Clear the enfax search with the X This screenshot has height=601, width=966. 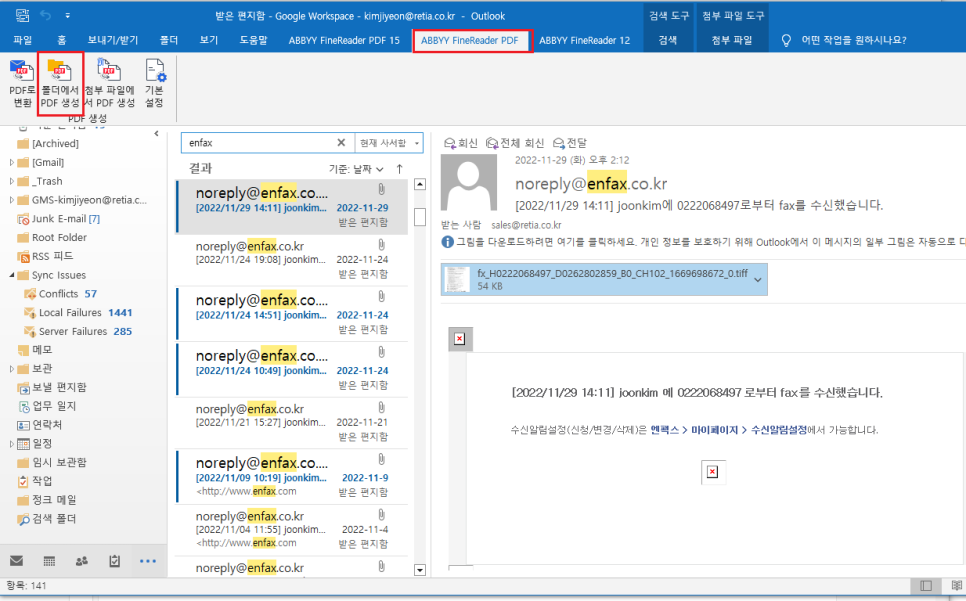341,143
